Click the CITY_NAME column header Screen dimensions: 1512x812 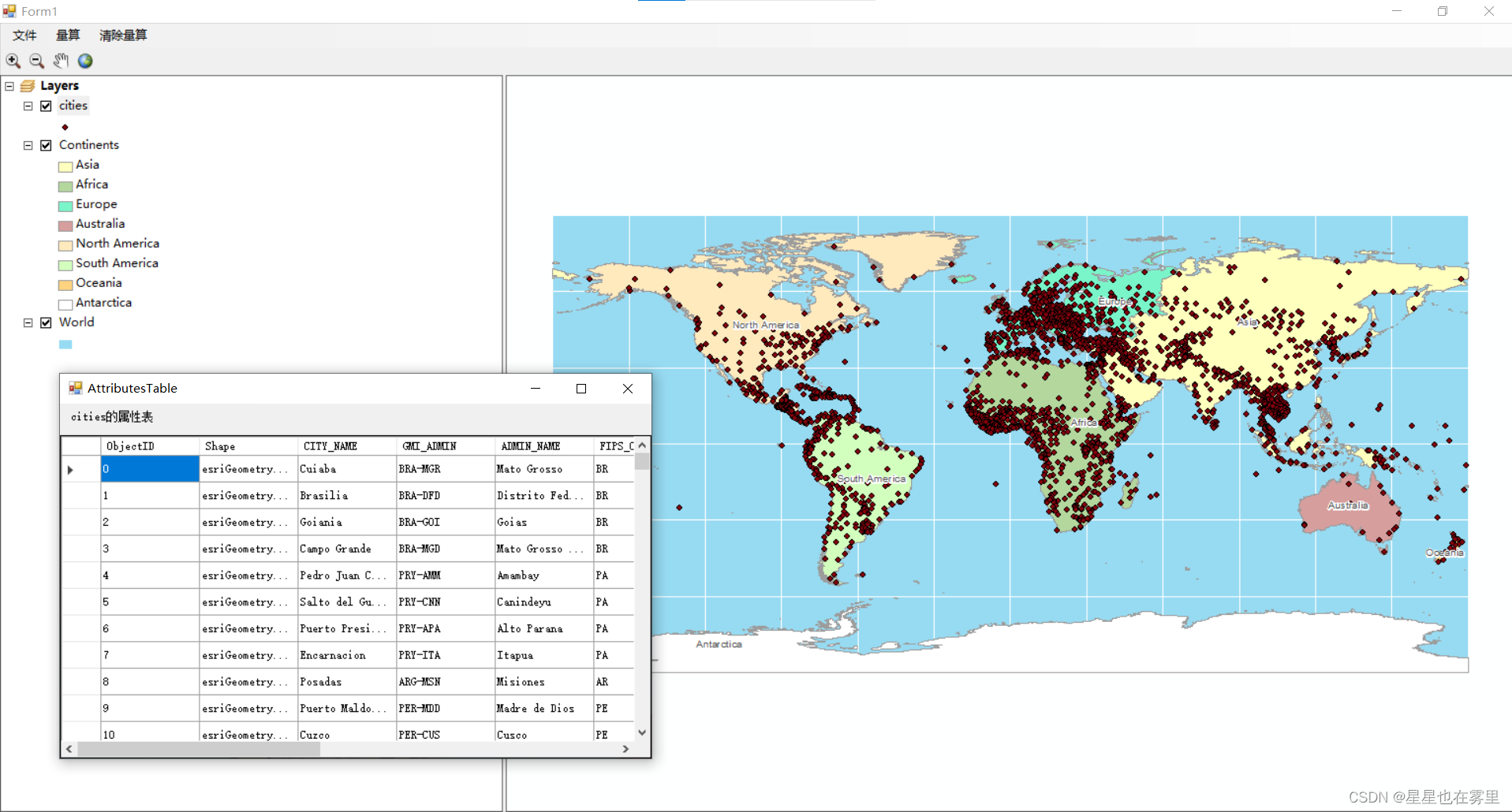(347, 446)
